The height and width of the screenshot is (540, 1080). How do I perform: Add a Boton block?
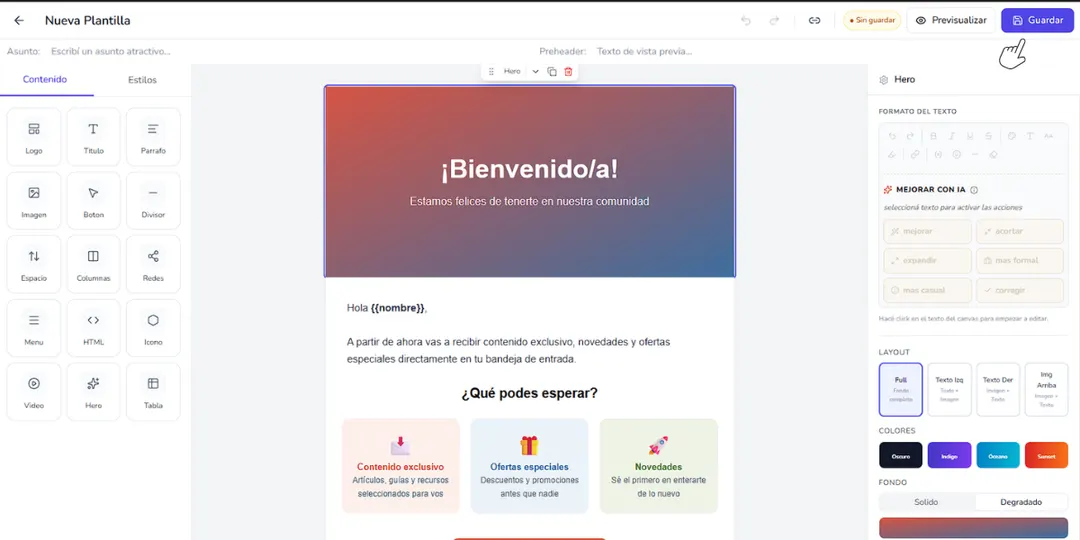[x=94, y=200]
